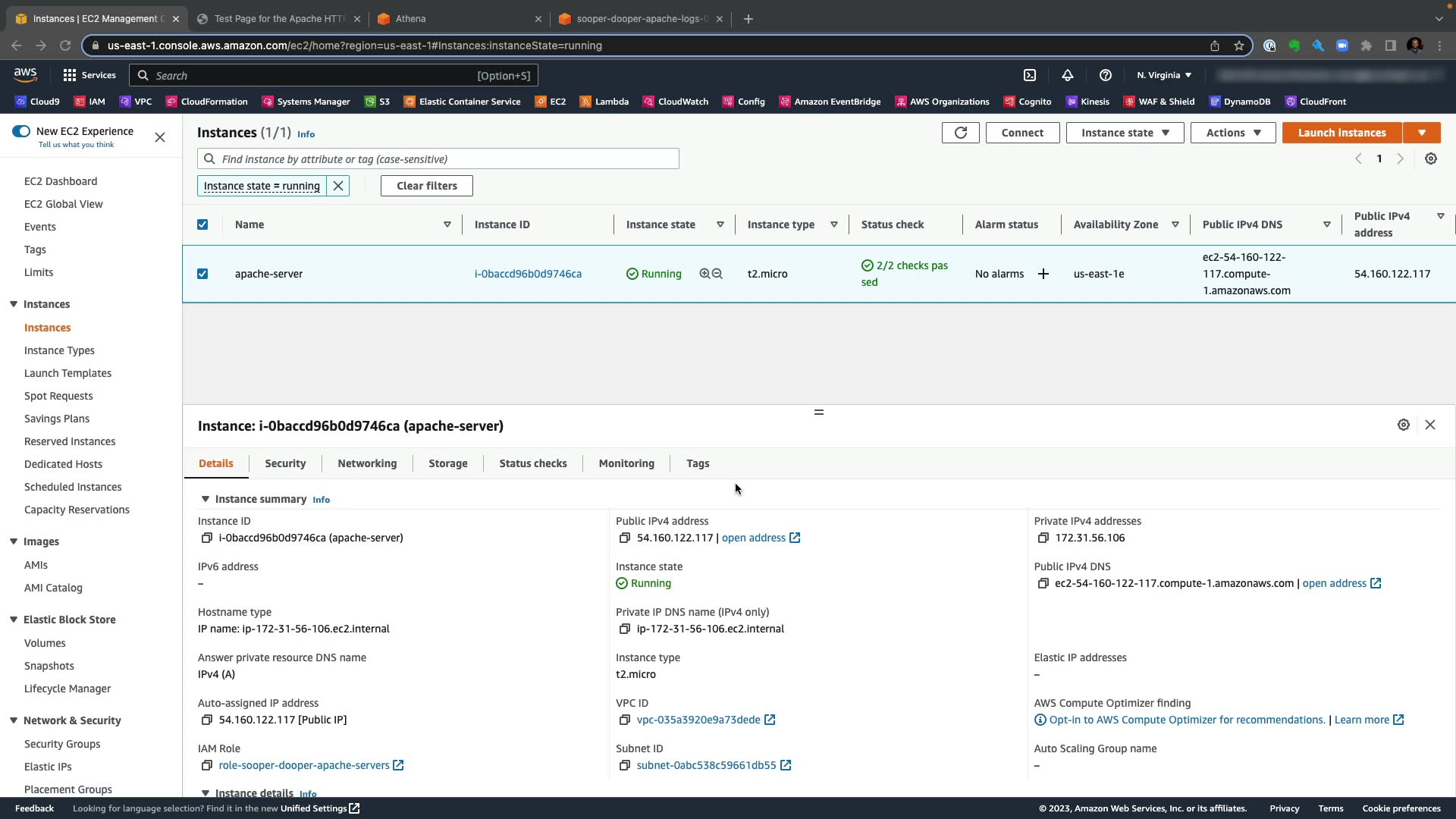
Task: Click the add alarm plus icon
Action: tap(1043, 274)
